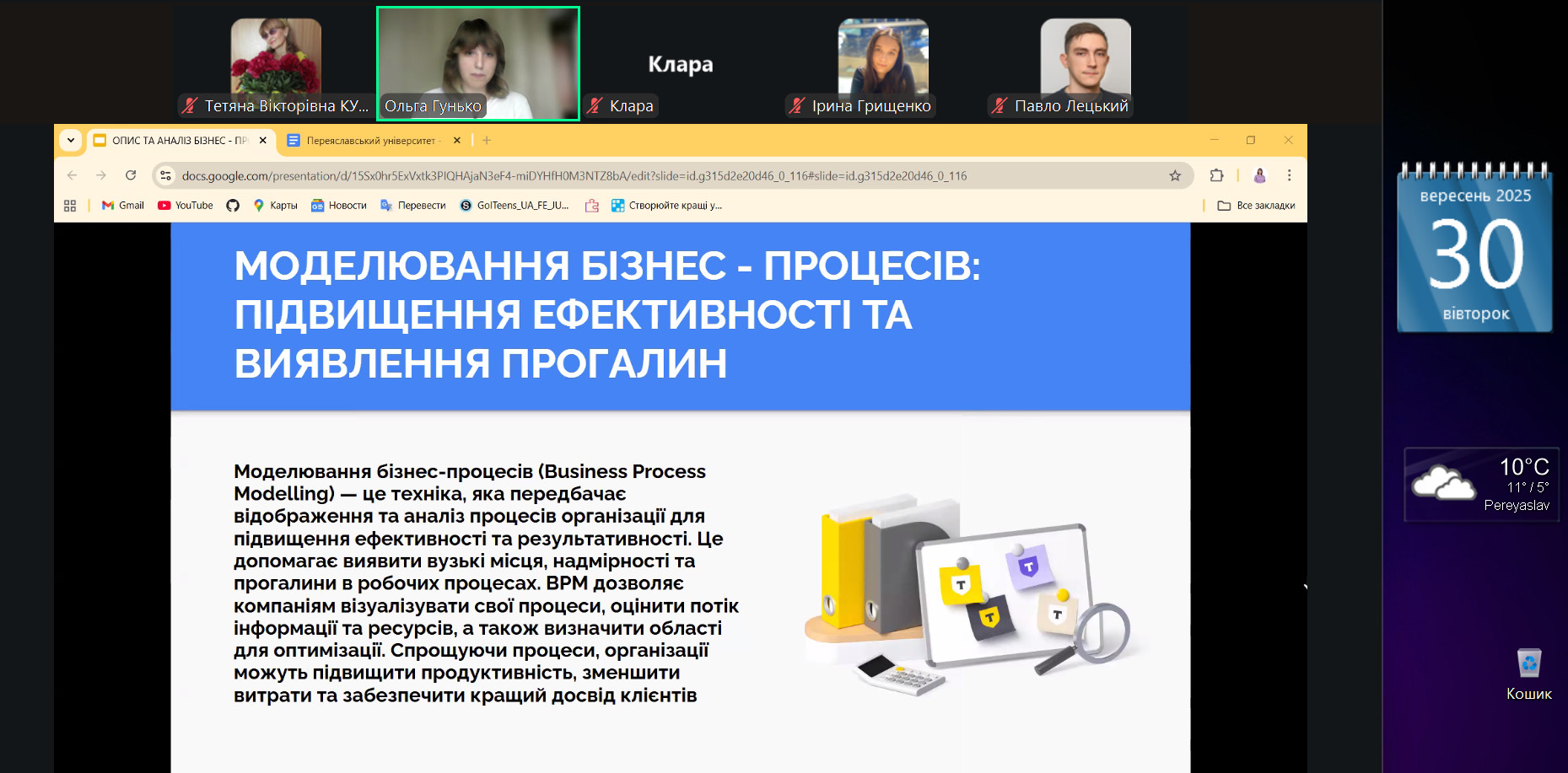Click the browser reload page icon
Screen dimensions: 1568x773
pos(131,175)
